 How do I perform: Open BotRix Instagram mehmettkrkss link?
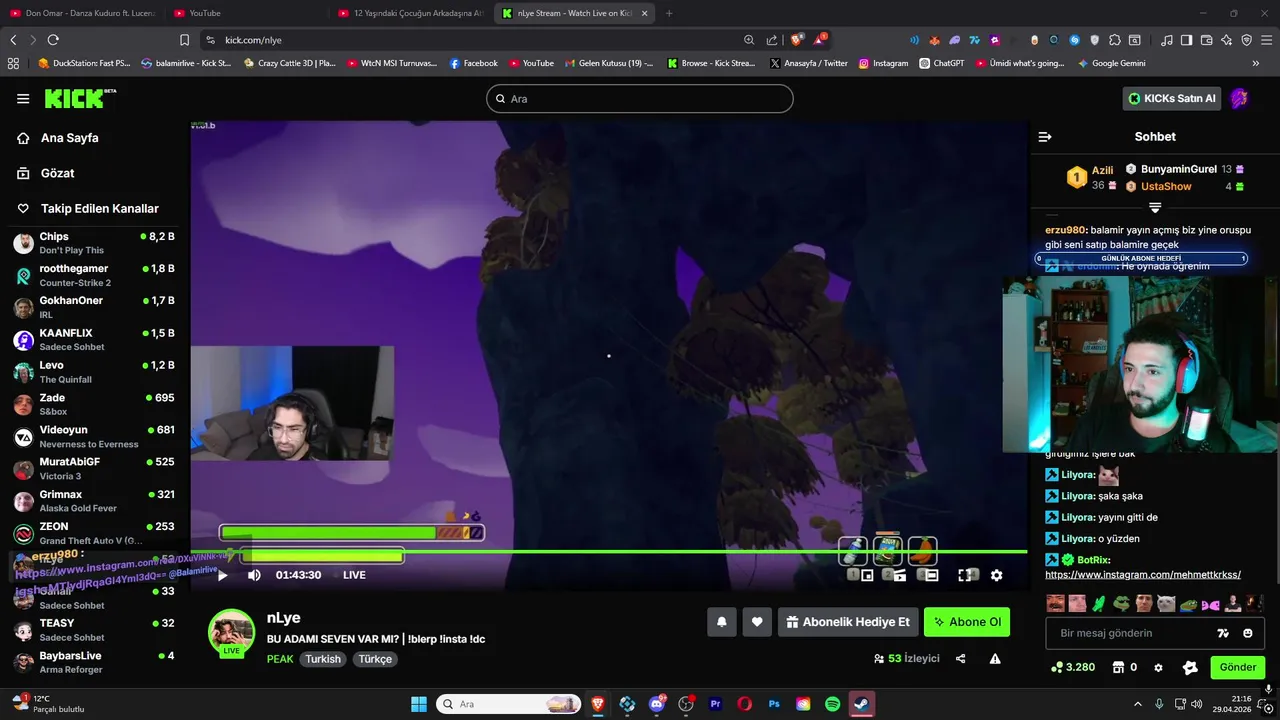point(1143,575)
